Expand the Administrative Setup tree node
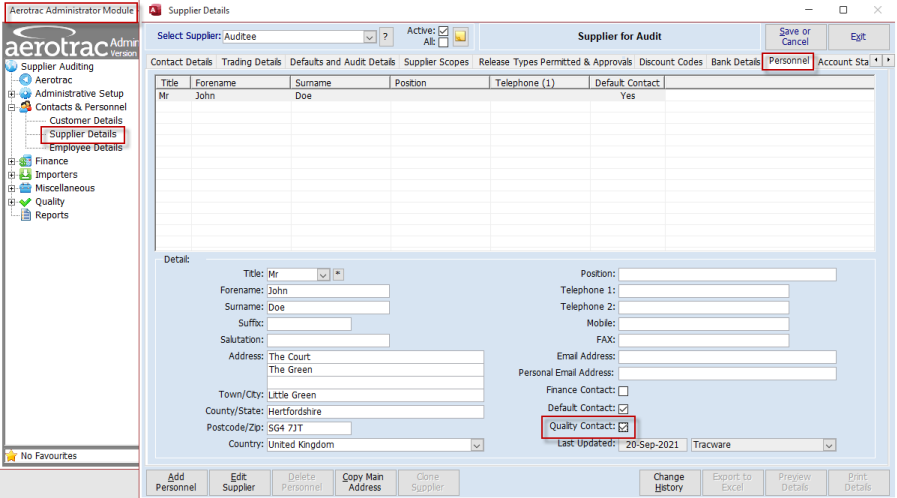The image size is (897, 498). point(12,94)
